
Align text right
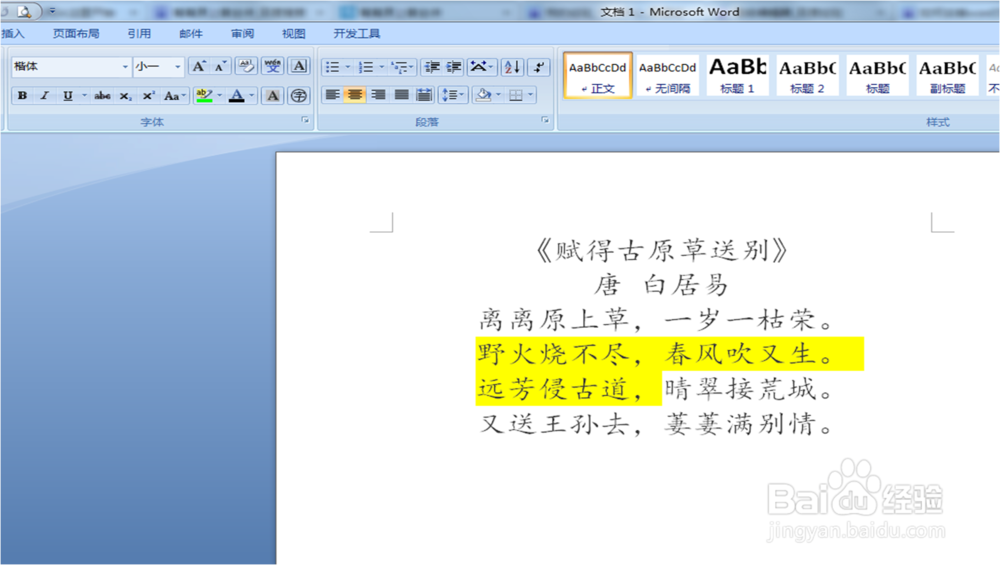378,95
